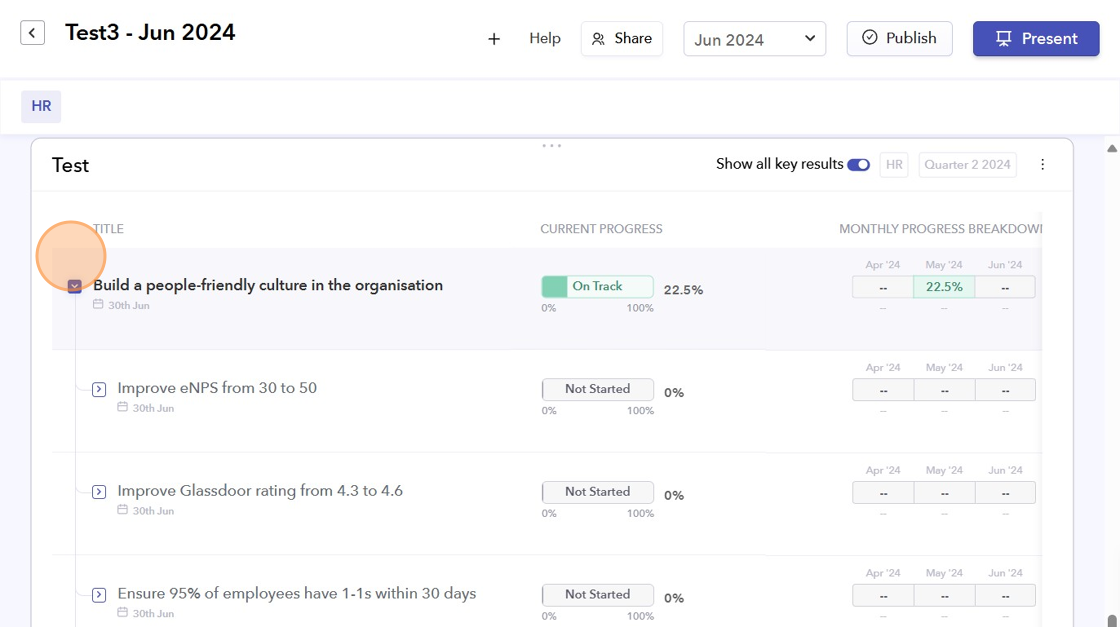Click the Share button
The width and height of the screenshot is (1120, 627).
pos(622,39)
